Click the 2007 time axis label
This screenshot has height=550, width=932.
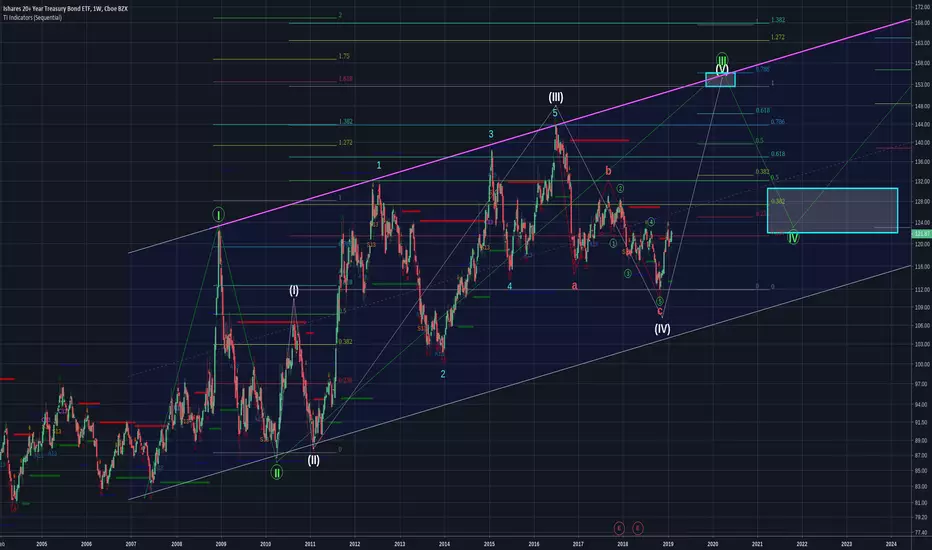[131, 544]
